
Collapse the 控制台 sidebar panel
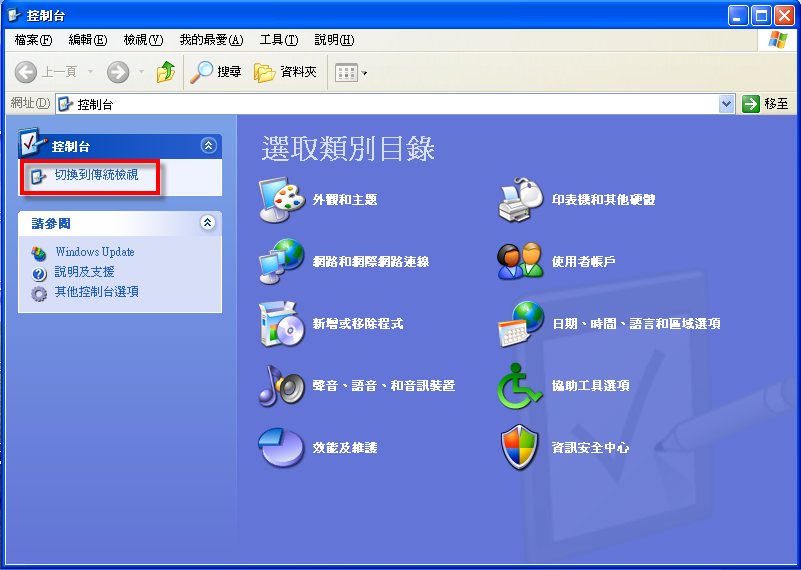(208, 146)
